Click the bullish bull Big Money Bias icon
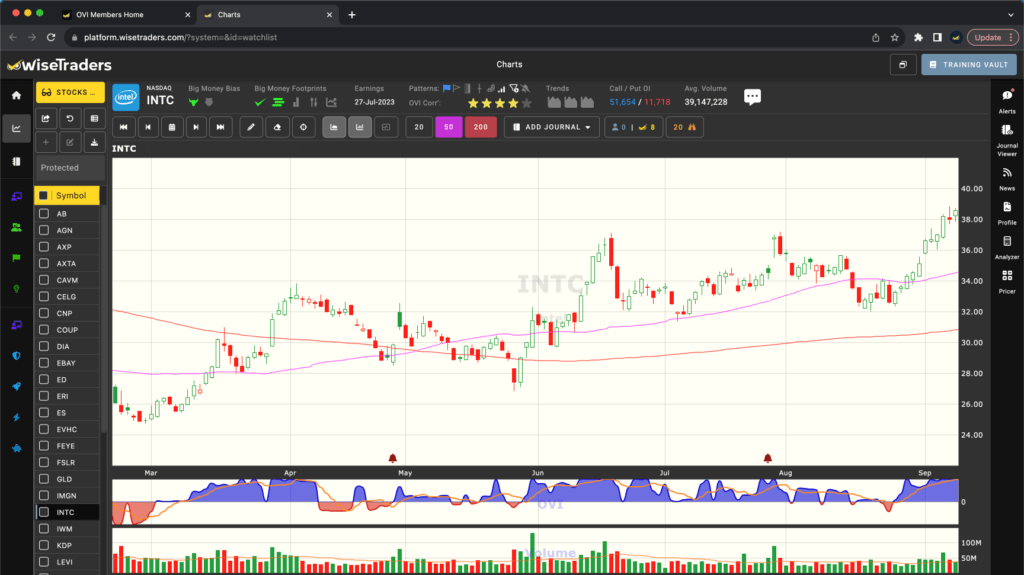The image size is (1024, 575). click(x=193, y=103)
